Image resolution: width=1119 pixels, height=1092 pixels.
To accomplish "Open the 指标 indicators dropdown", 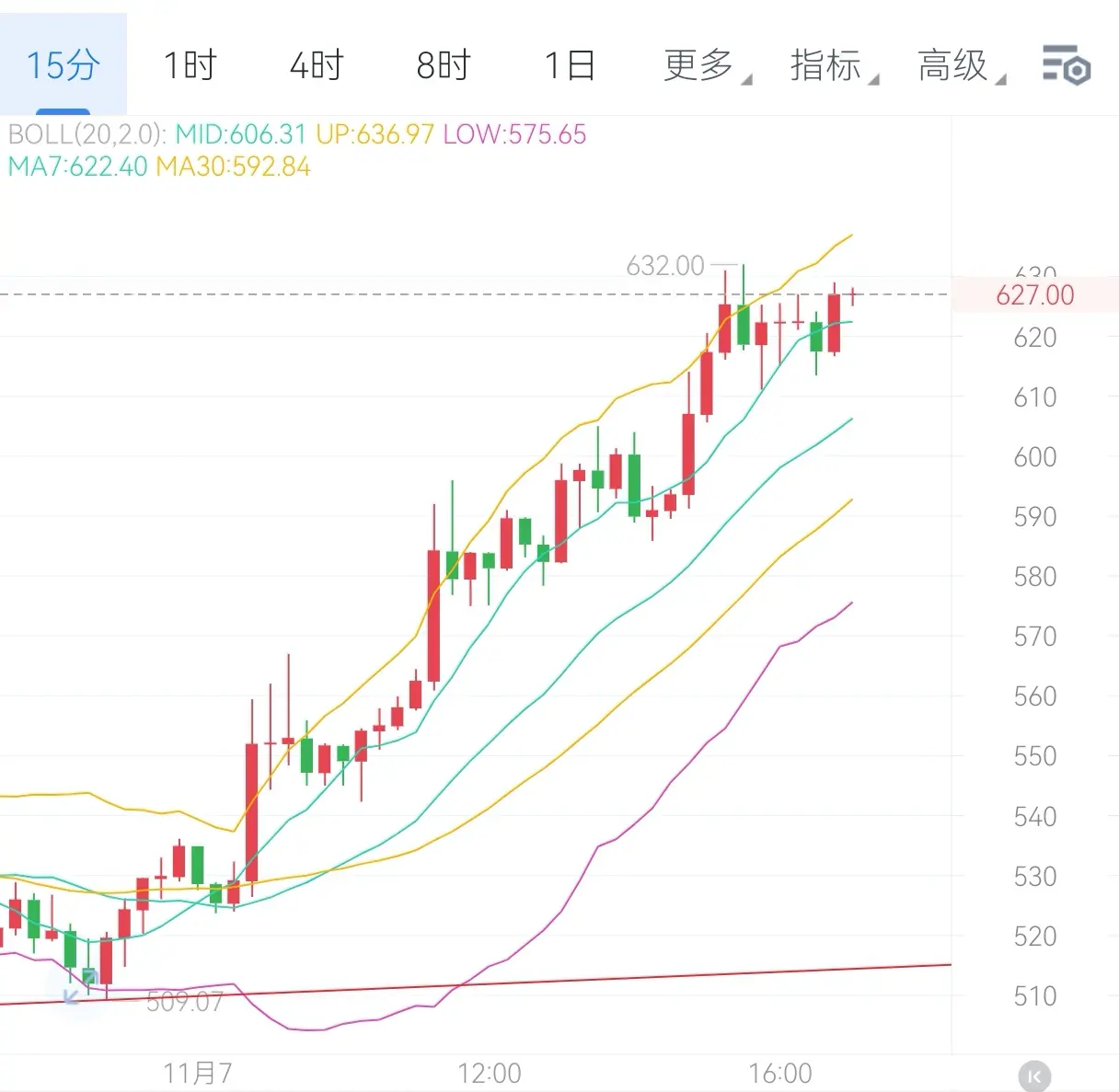I will pos(834,65).
